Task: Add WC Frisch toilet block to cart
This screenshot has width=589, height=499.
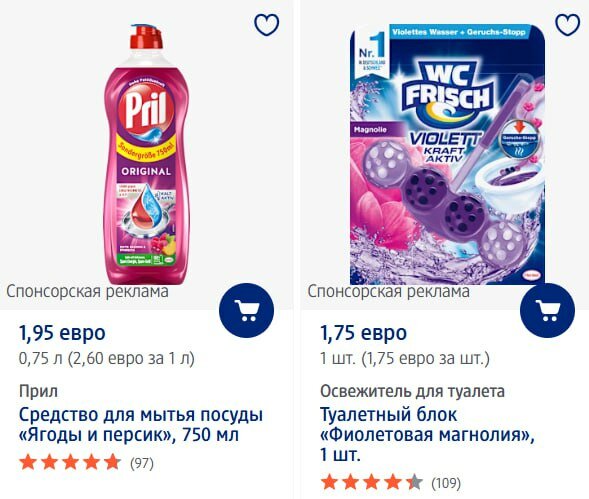Action: (x=547, y=310)
